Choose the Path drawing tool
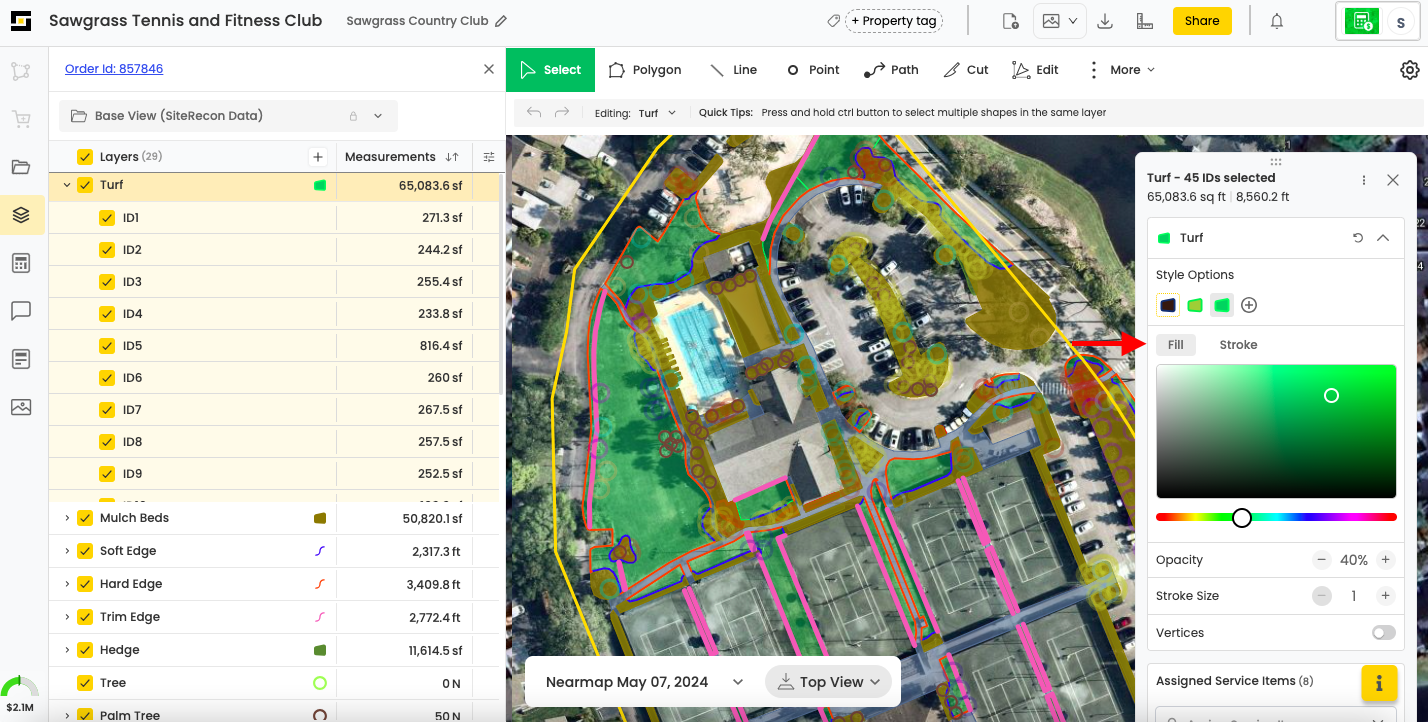Screen dimensions: 1428x722 coord(891,70)
